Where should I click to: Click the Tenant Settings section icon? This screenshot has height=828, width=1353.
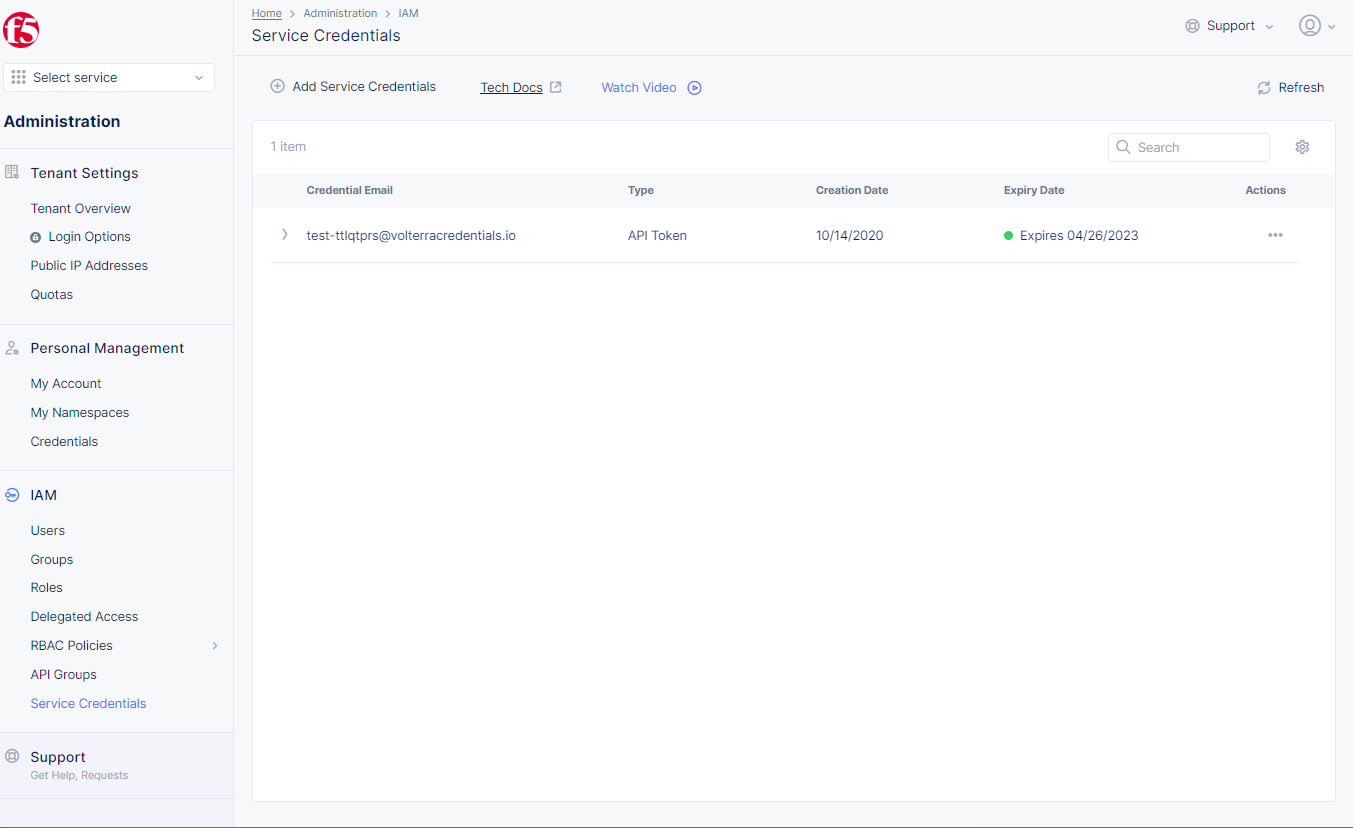(11, 172)
